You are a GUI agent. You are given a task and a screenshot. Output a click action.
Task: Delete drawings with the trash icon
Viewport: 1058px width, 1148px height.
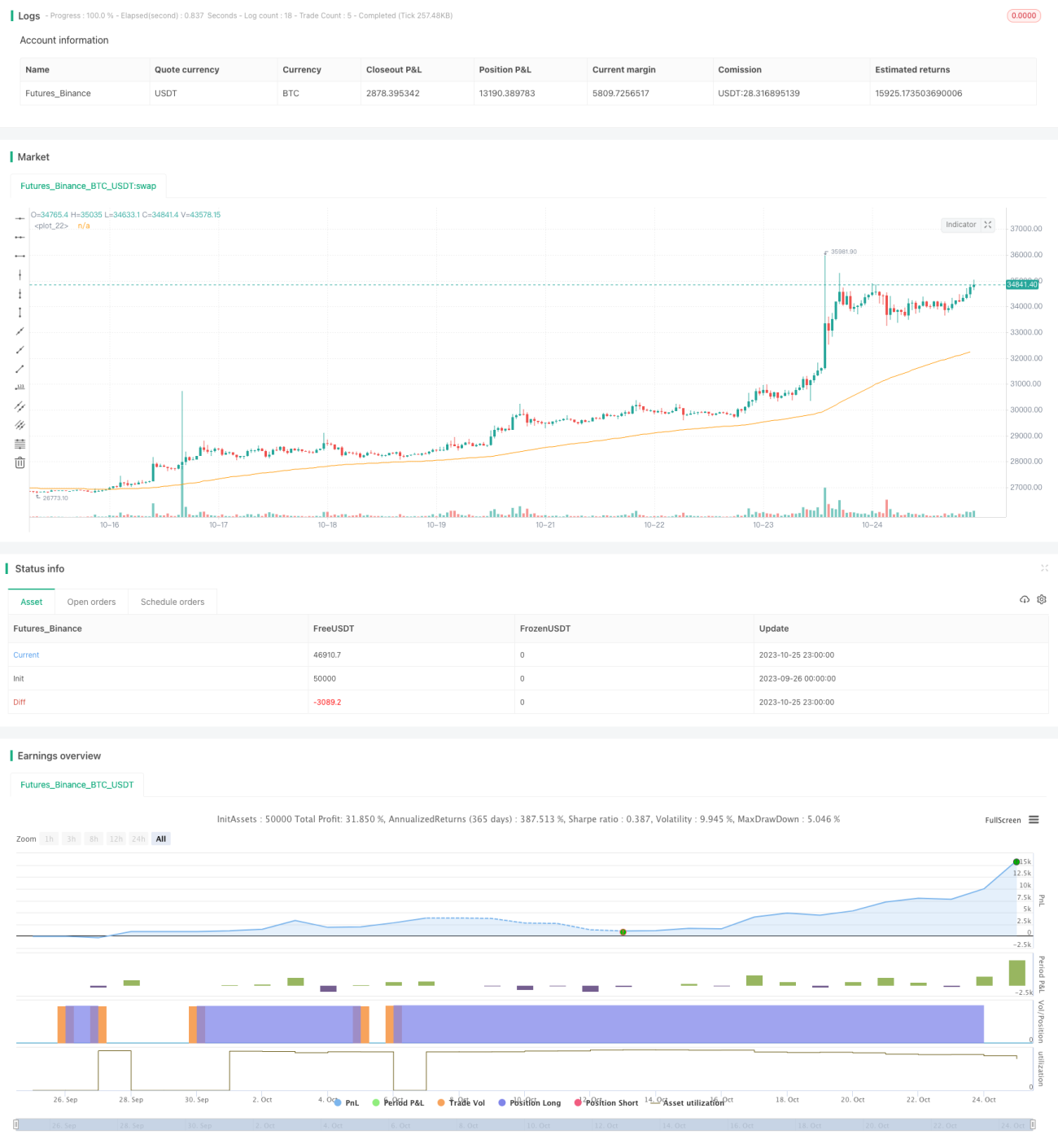point(20,462)
